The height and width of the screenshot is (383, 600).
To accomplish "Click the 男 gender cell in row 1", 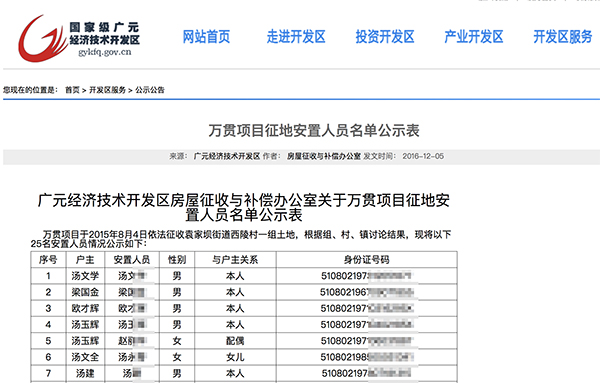I will tap(177, 276).
